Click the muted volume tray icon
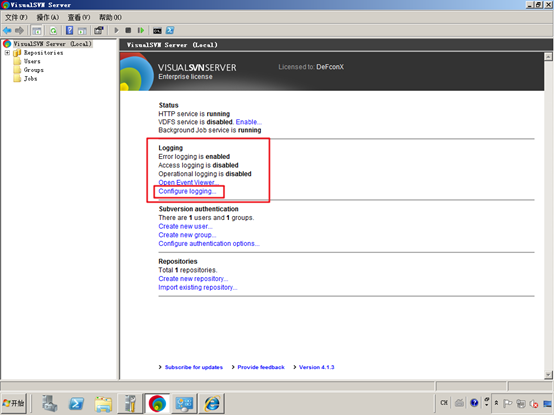Image resolution: width=554 pixels, height=415 pixels. click(x=534, y=403)
